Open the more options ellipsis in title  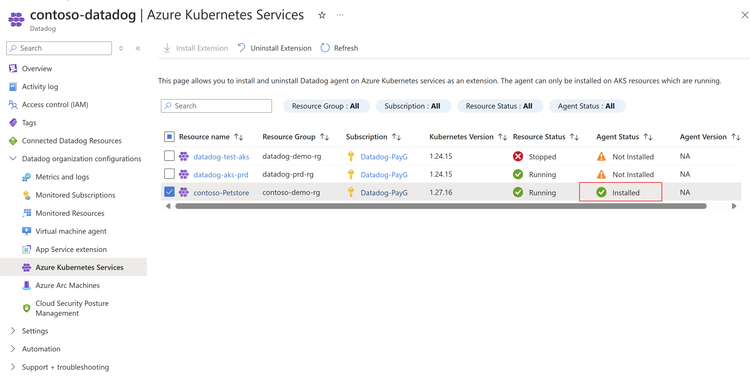(x=340, y=15)
